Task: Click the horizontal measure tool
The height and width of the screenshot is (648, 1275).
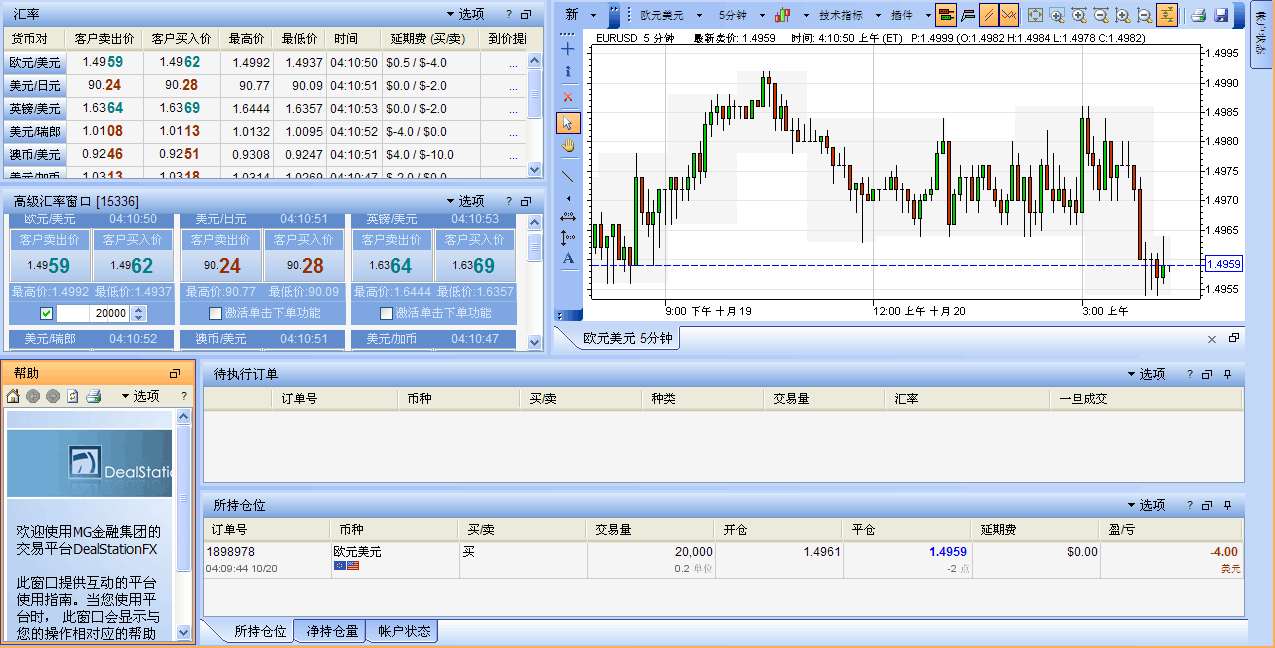Action: point(568,216)
